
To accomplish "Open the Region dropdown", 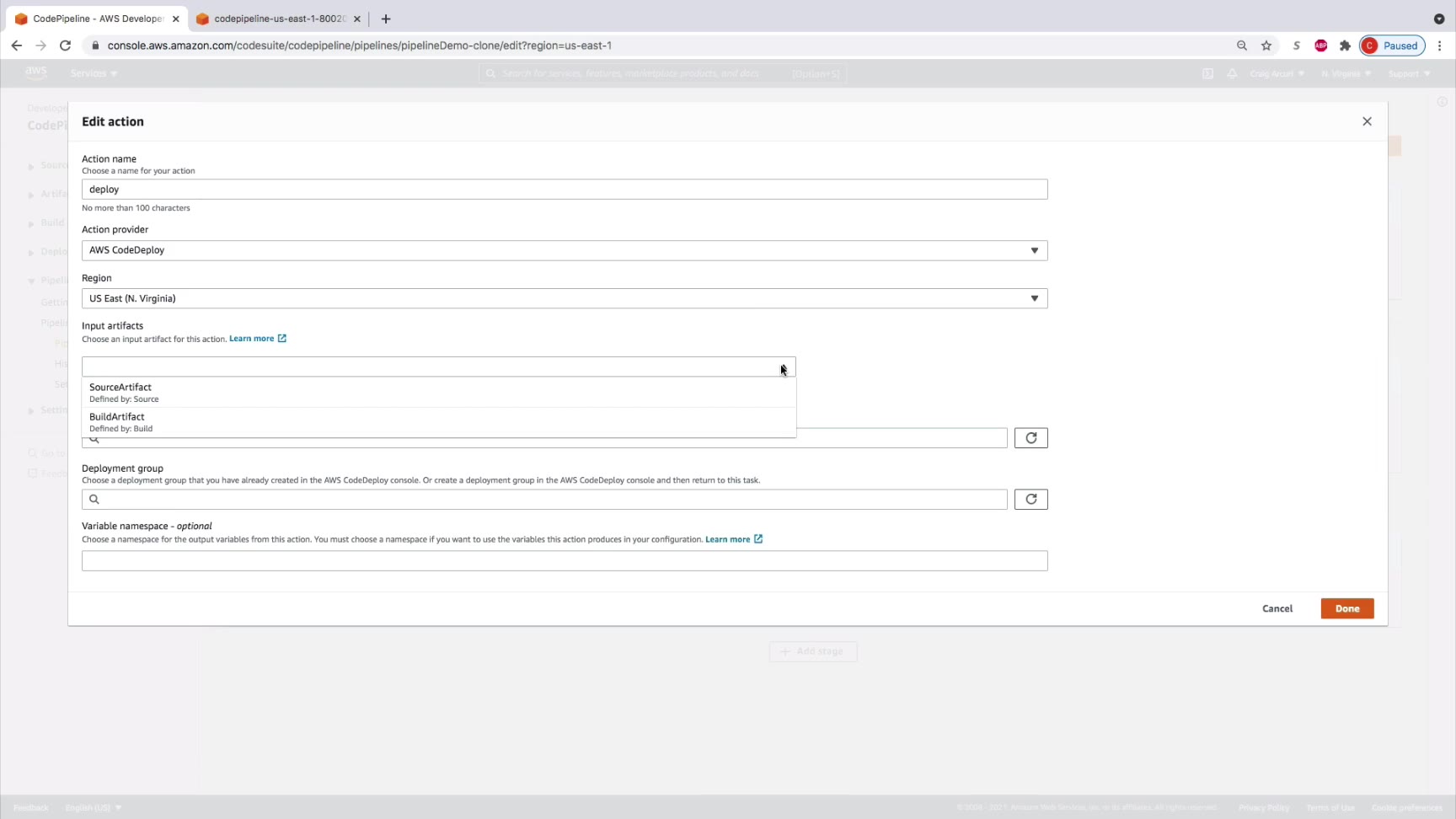I will tap(565, 298).
